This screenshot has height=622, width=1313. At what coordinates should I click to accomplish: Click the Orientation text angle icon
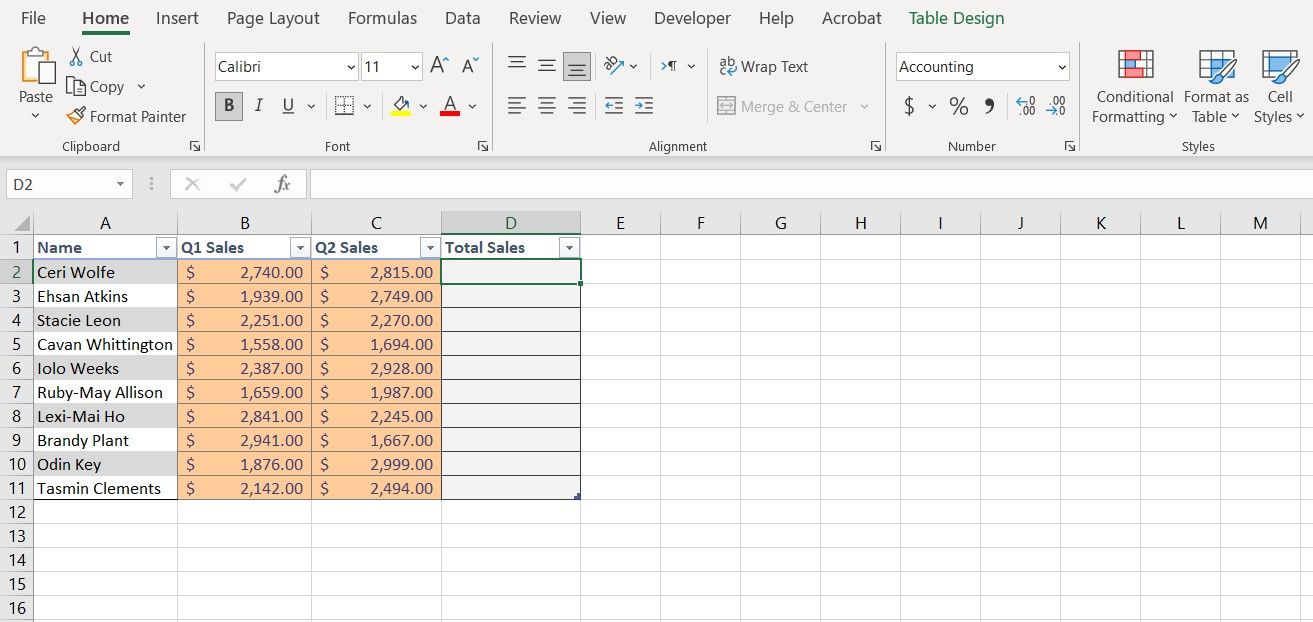pyautogui.click(x=614, y=66)
